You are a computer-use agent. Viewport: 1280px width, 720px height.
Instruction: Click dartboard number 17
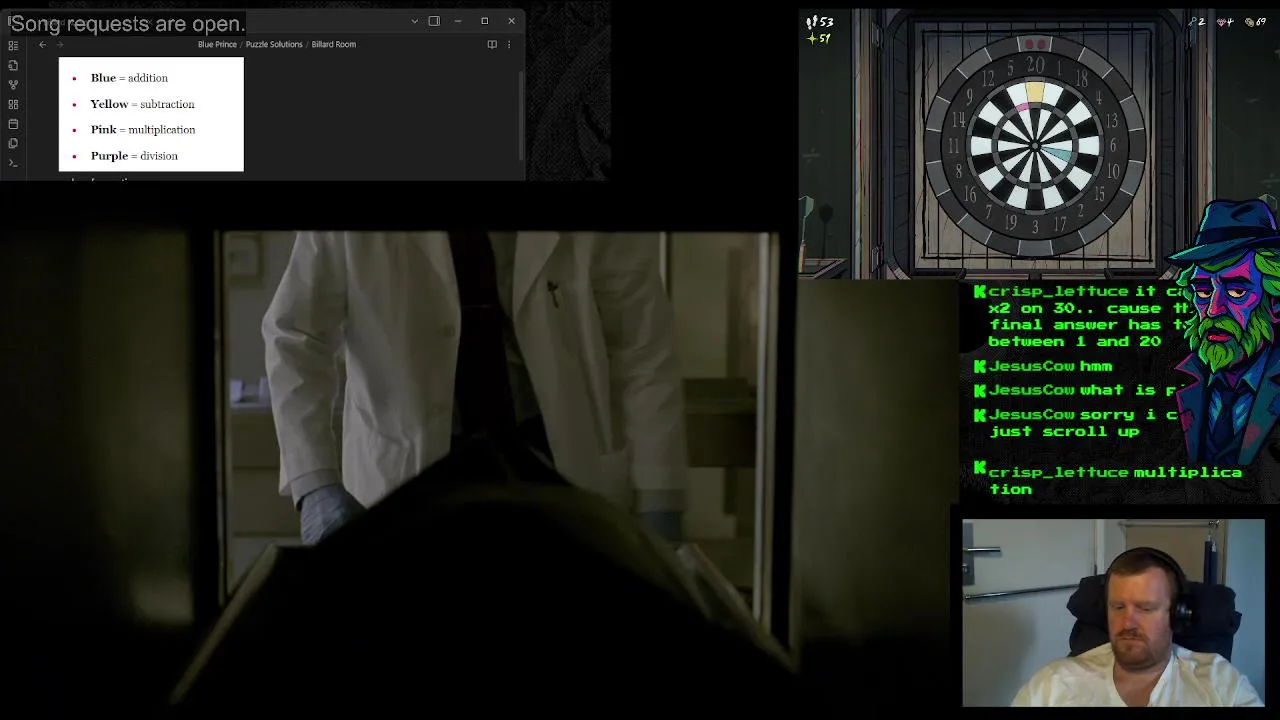pyautogui.click(x=1060, y=222)
